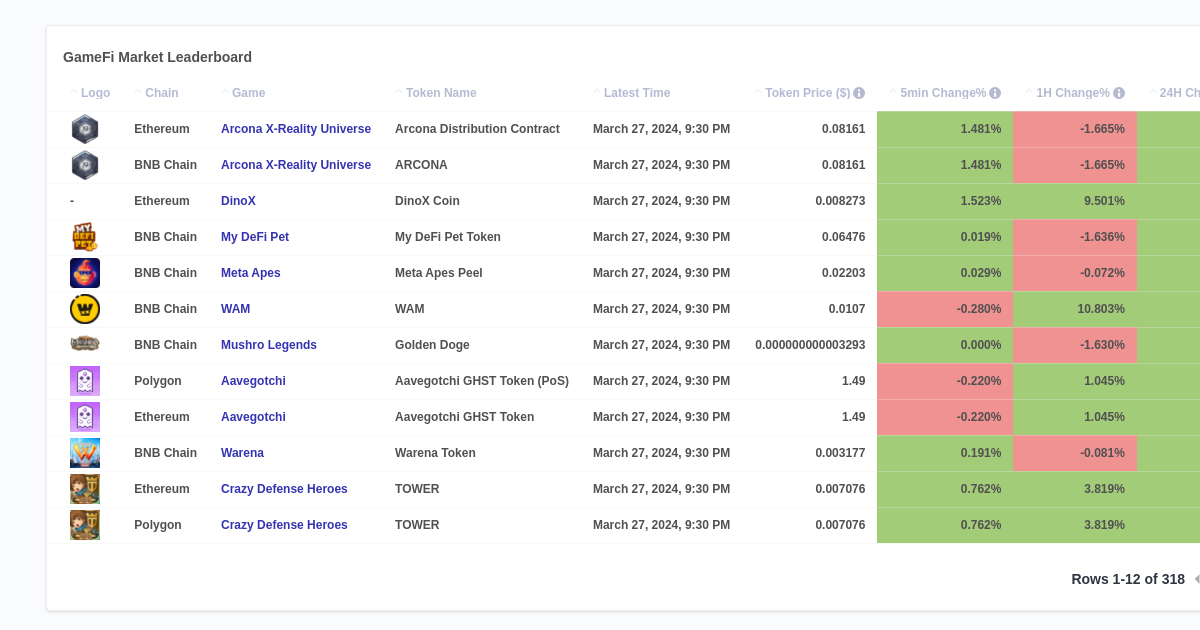This screenshot has height=630, width=1200.
Task: Select the WAM token logo
Action: tap(84, 308)
